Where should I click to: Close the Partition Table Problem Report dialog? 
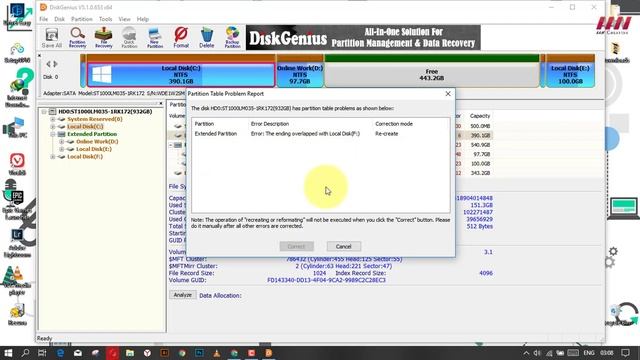click(x=448, y=93)
